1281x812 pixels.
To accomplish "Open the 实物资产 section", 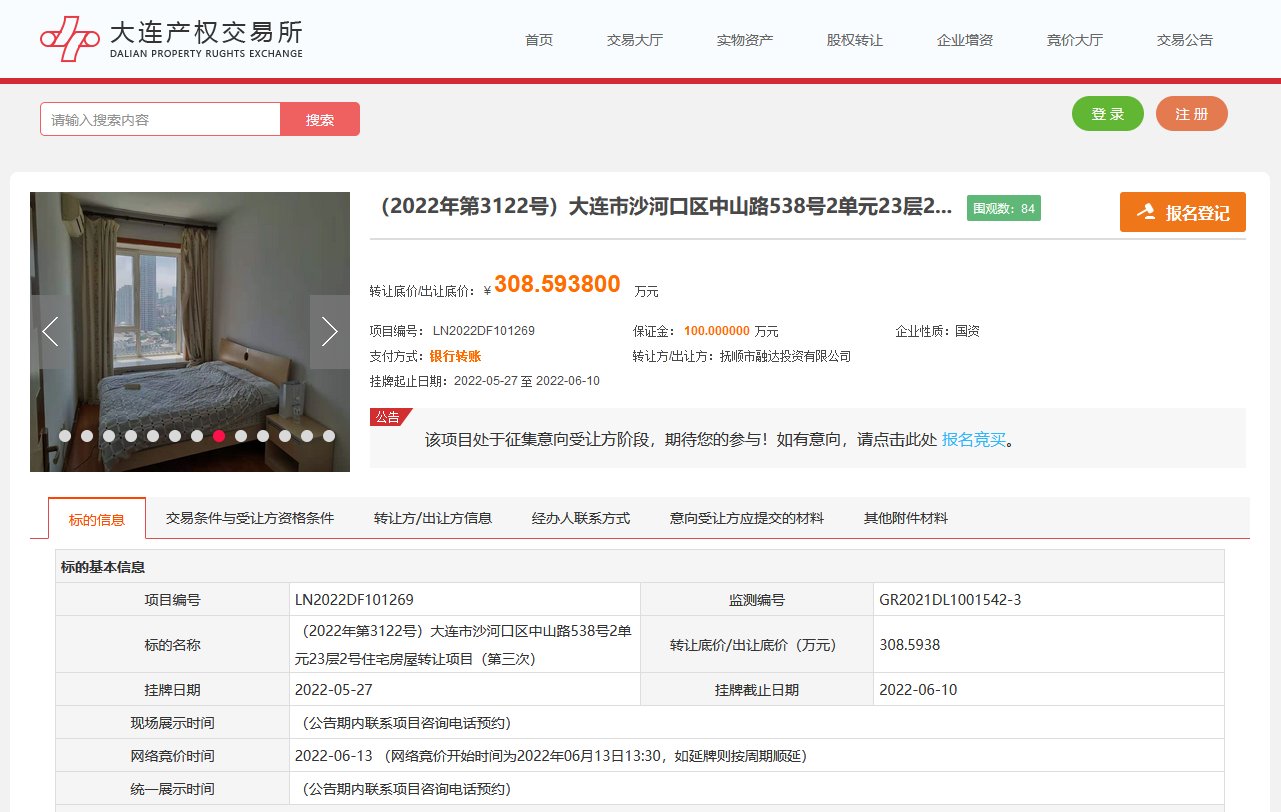I will tap(745, 40).
